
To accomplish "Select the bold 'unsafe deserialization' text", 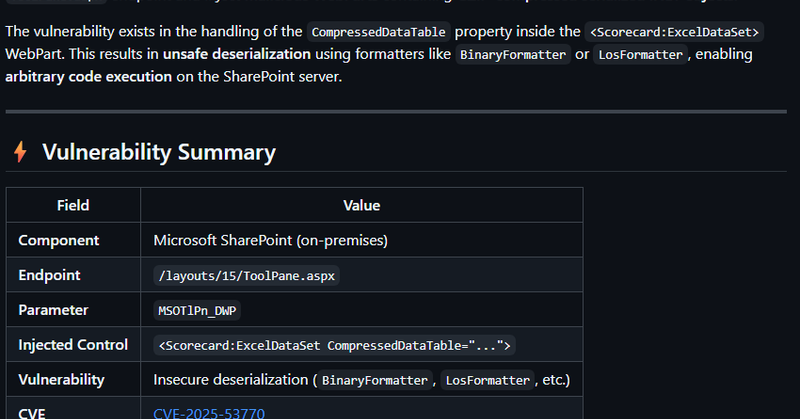I will 237,54.
